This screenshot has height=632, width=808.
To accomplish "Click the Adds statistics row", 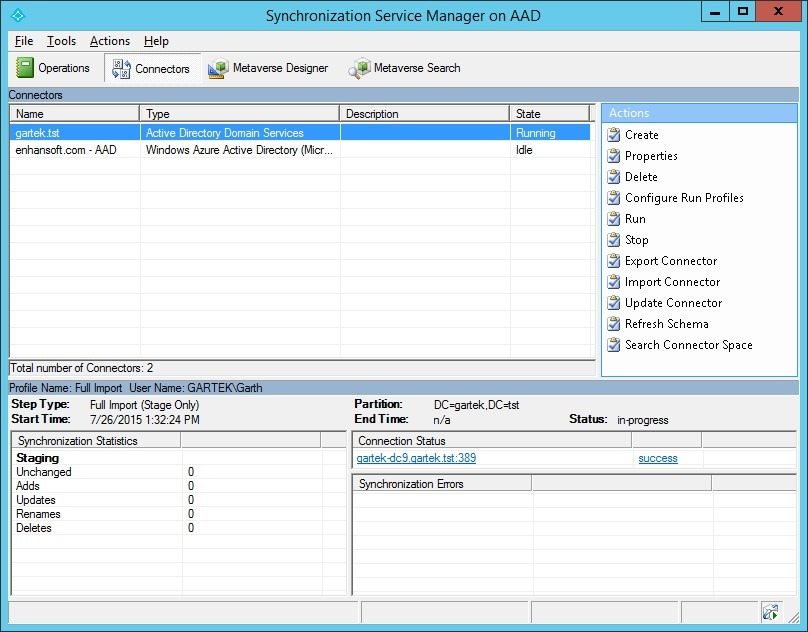I will (x=179, y=486).
